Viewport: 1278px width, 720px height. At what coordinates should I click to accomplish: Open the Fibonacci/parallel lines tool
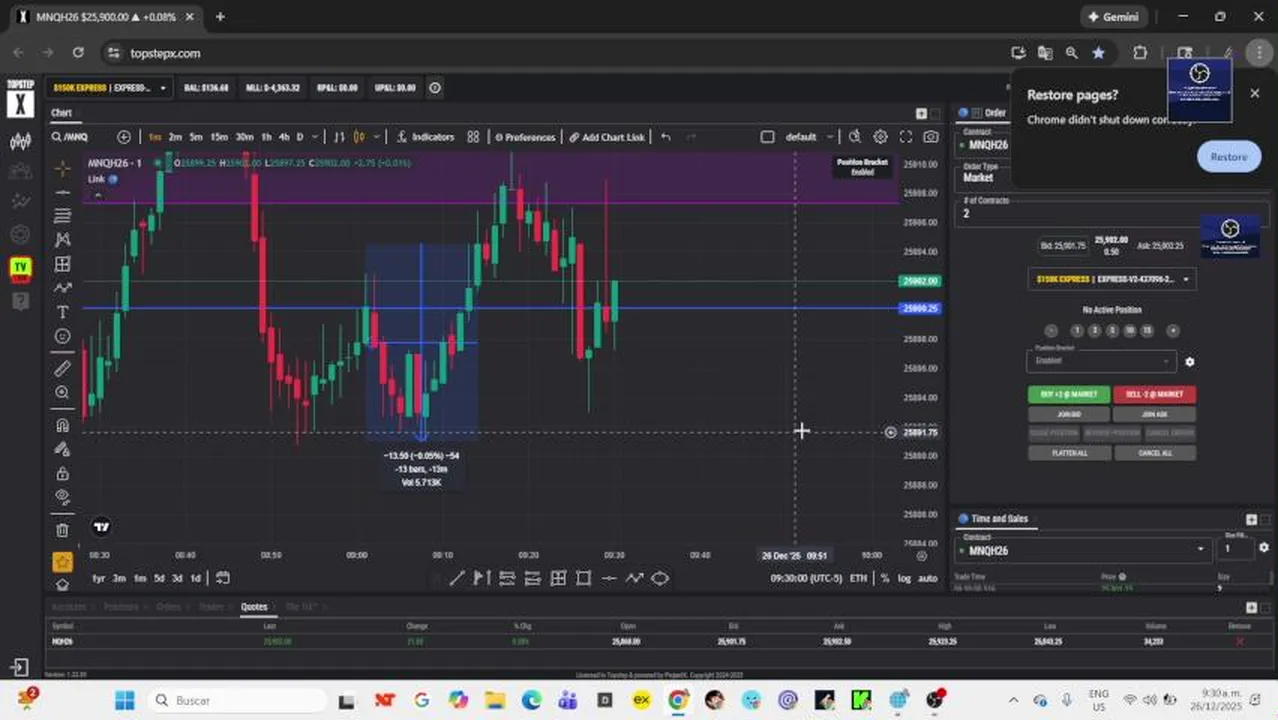click(x=62, y=215)
